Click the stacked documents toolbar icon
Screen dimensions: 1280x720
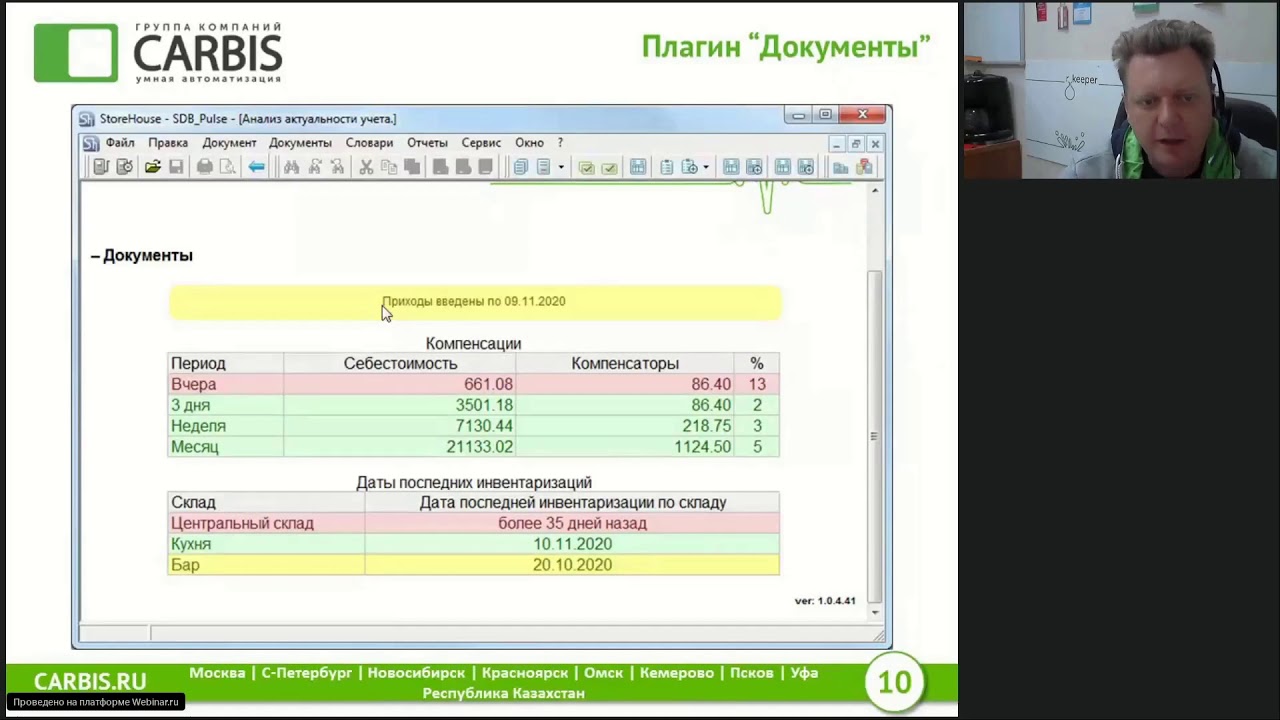(x=520, y=167)
